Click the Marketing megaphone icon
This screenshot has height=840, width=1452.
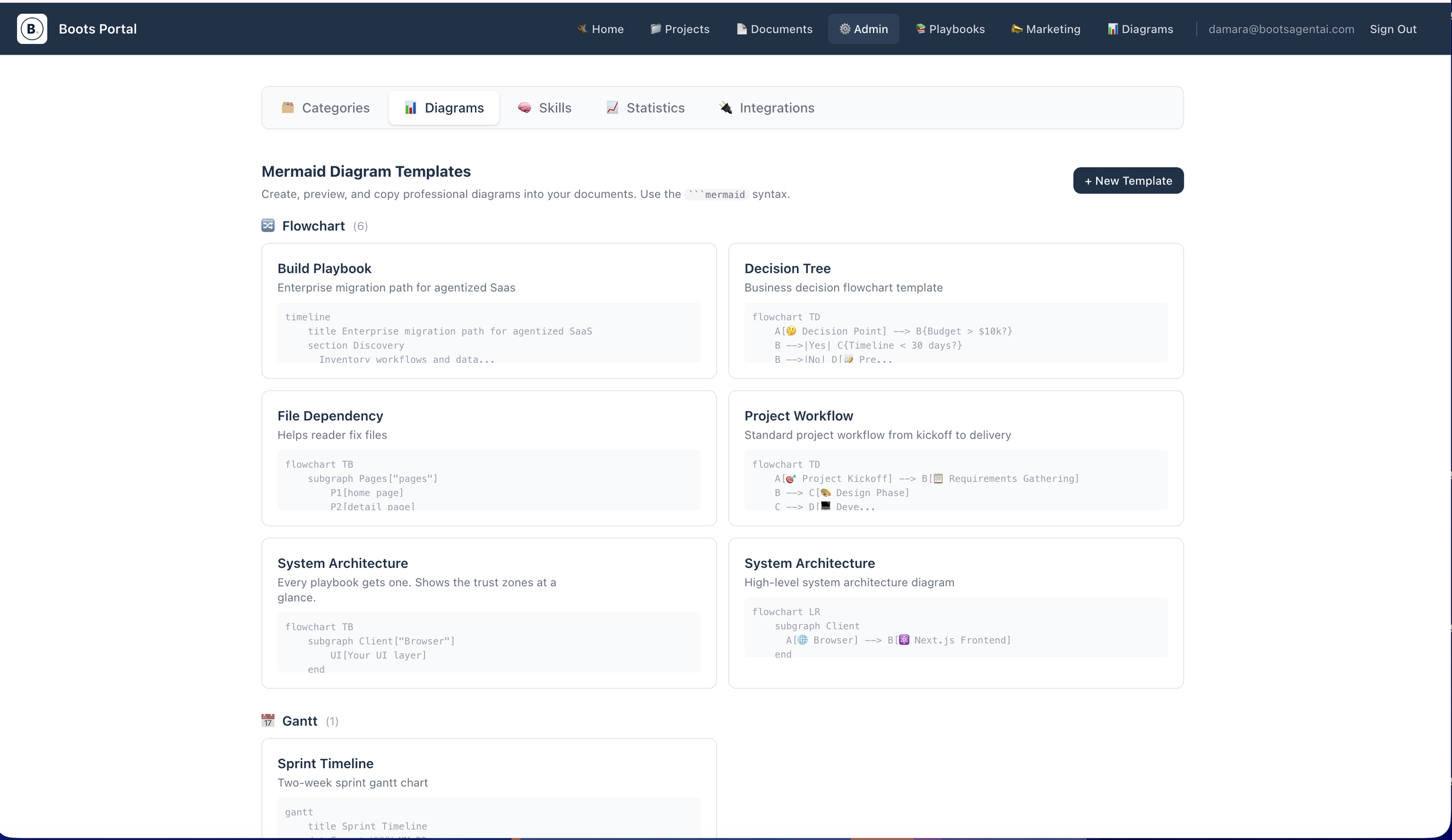pyautogui.click(x=1017, y=28)
